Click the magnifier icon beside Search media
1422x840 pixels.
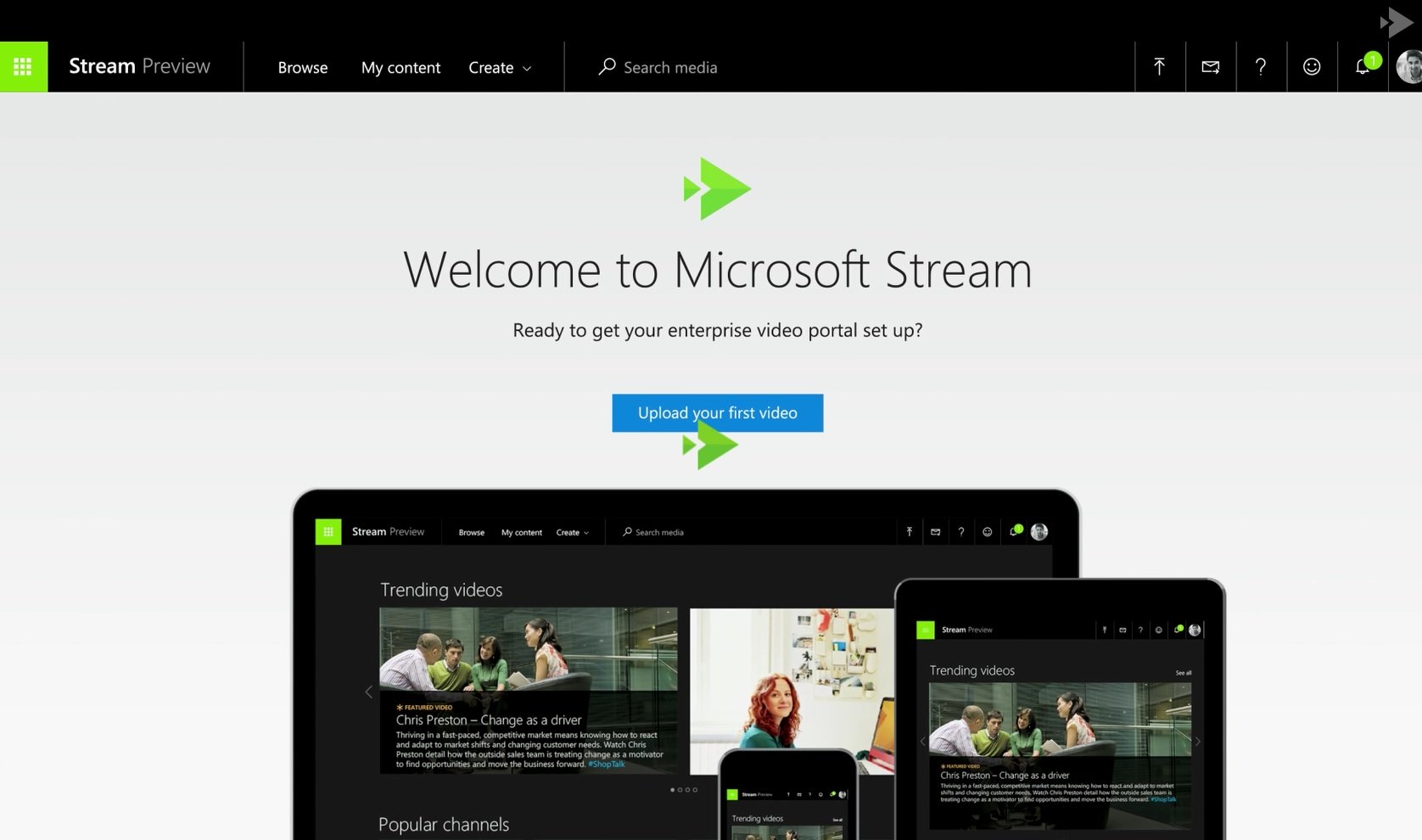click(607, 66)
